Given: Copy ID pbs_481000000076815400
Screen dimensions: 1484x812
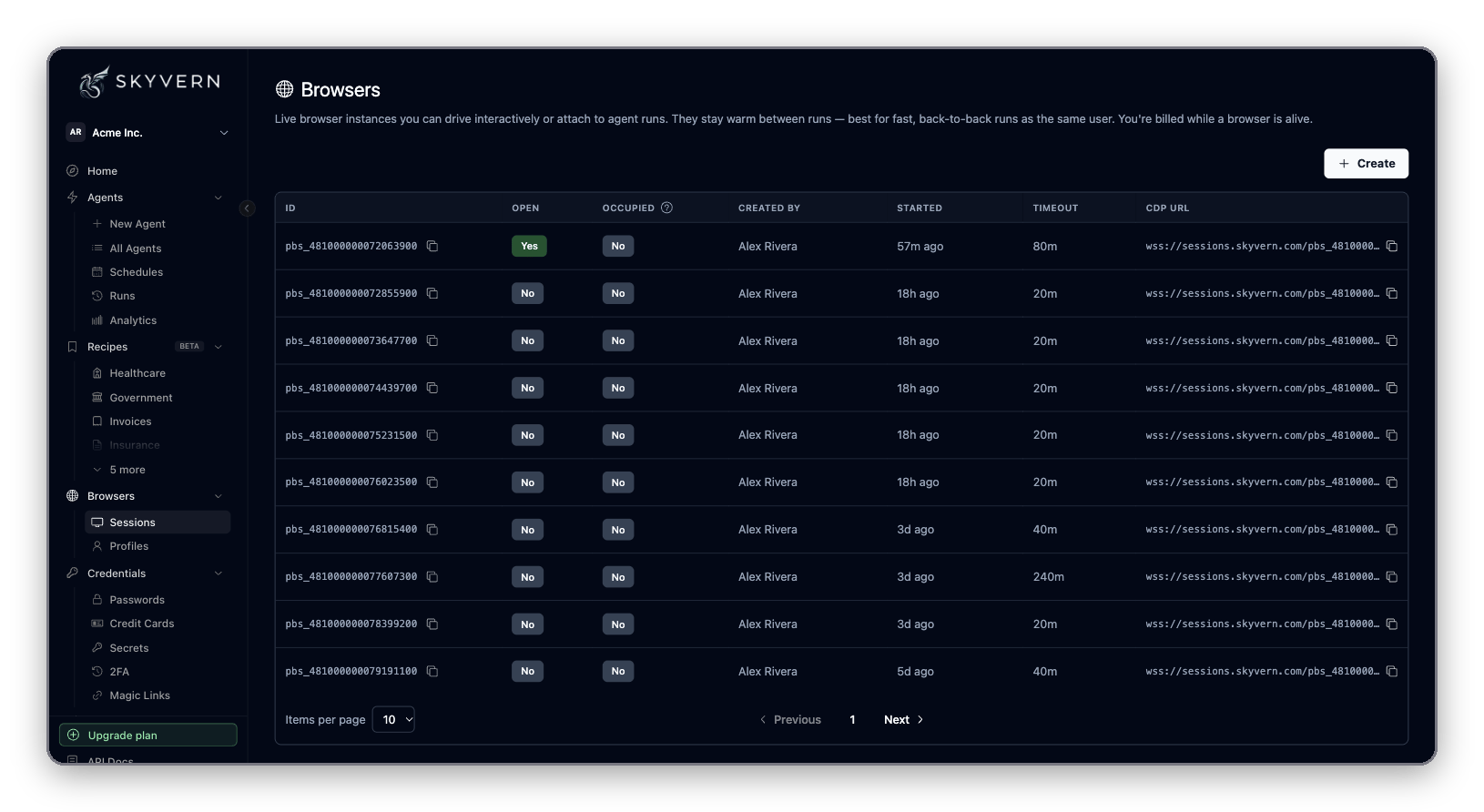Looking at the screenshot, I should 432,530.
